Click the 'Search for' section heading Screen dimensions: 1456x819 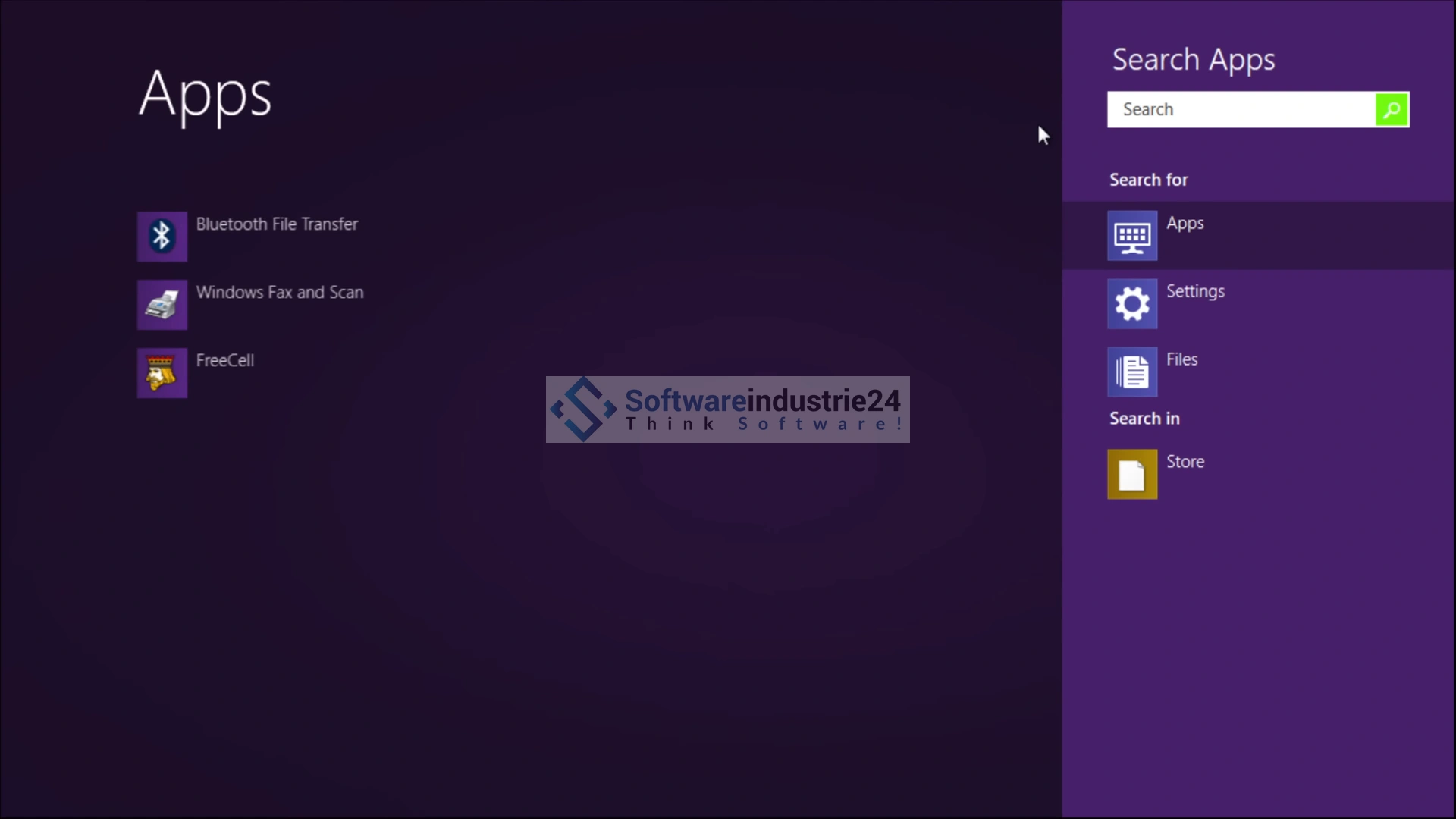1148,180
